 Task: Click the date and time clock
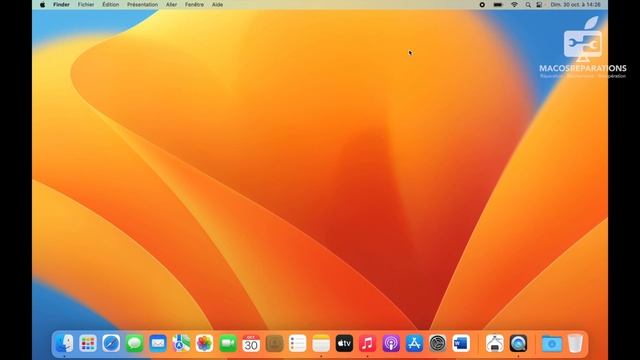(576, 4)
